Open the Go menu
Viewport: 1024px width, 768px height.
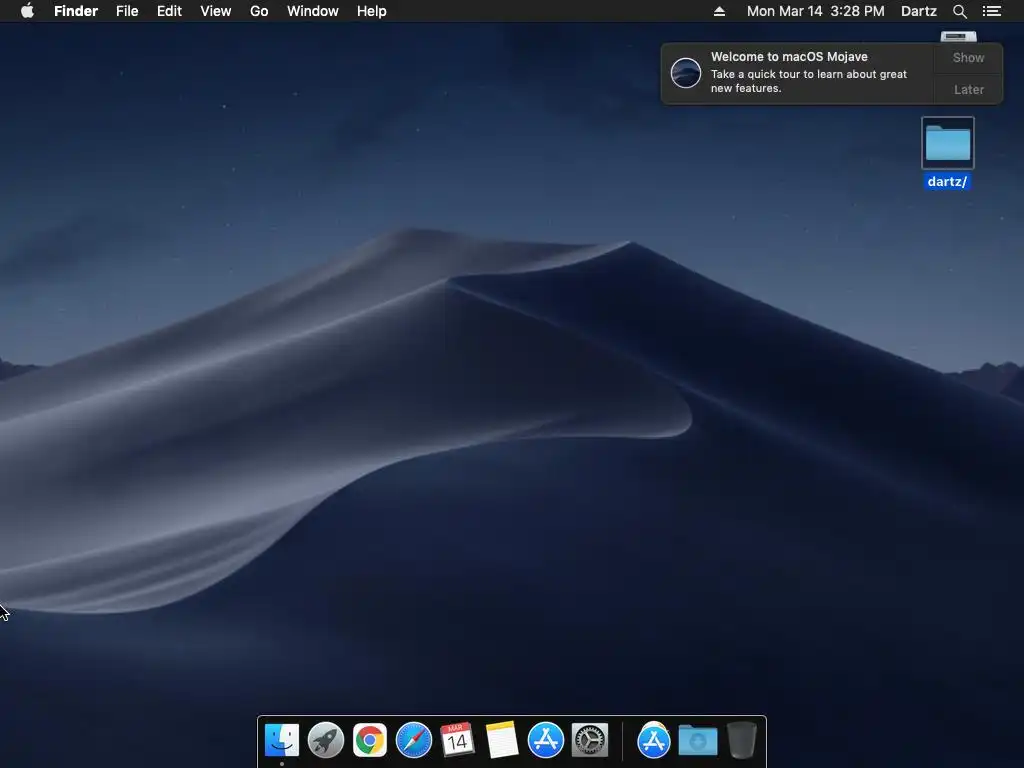(x=259, y=11)
